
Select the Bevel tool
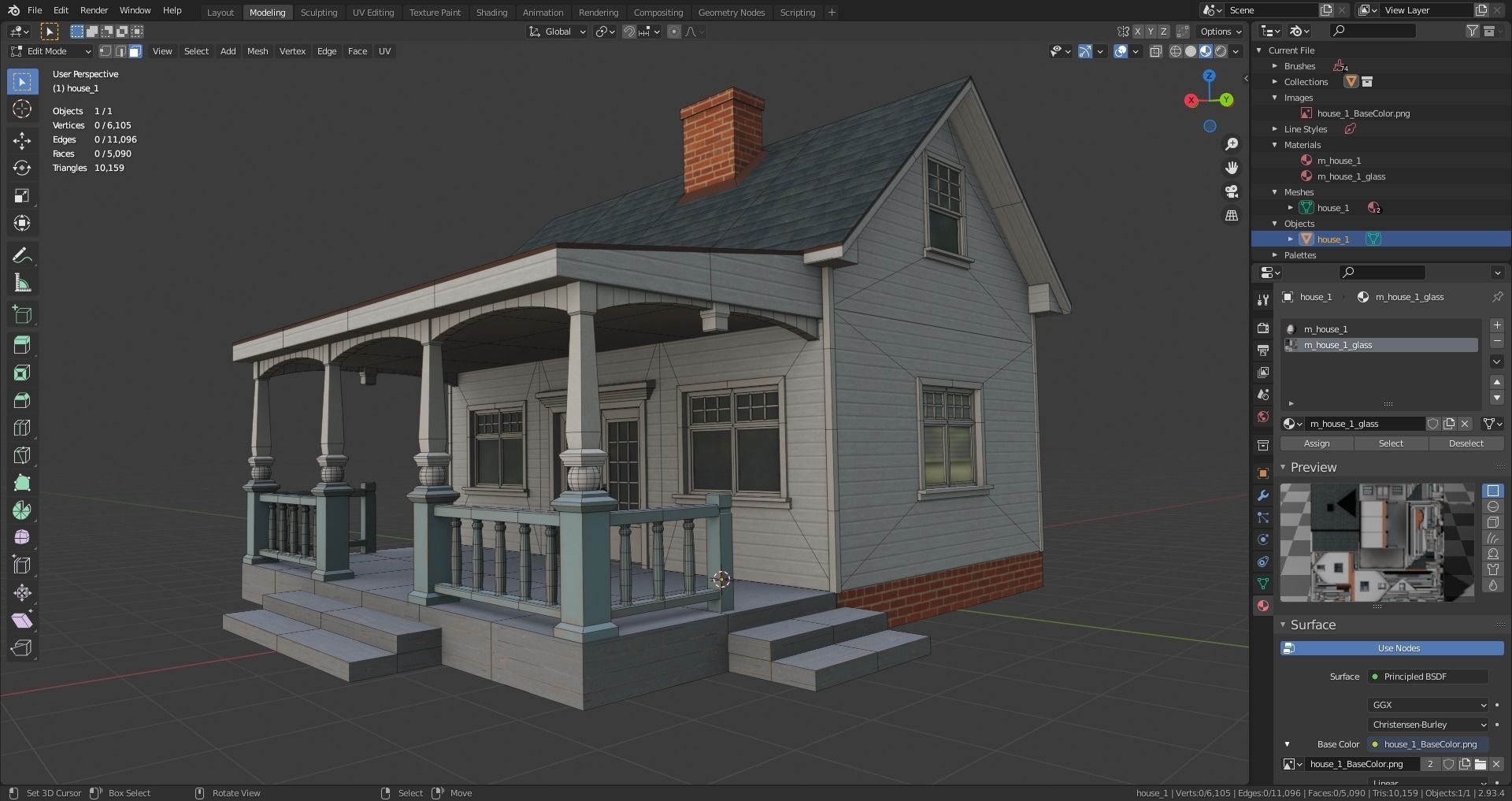coord(22,400)
